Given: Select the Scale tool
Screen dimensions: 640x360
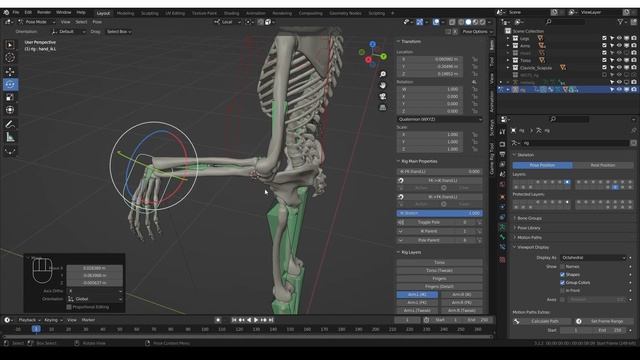Looking at the screenshot, I should (x=10, y=97).
